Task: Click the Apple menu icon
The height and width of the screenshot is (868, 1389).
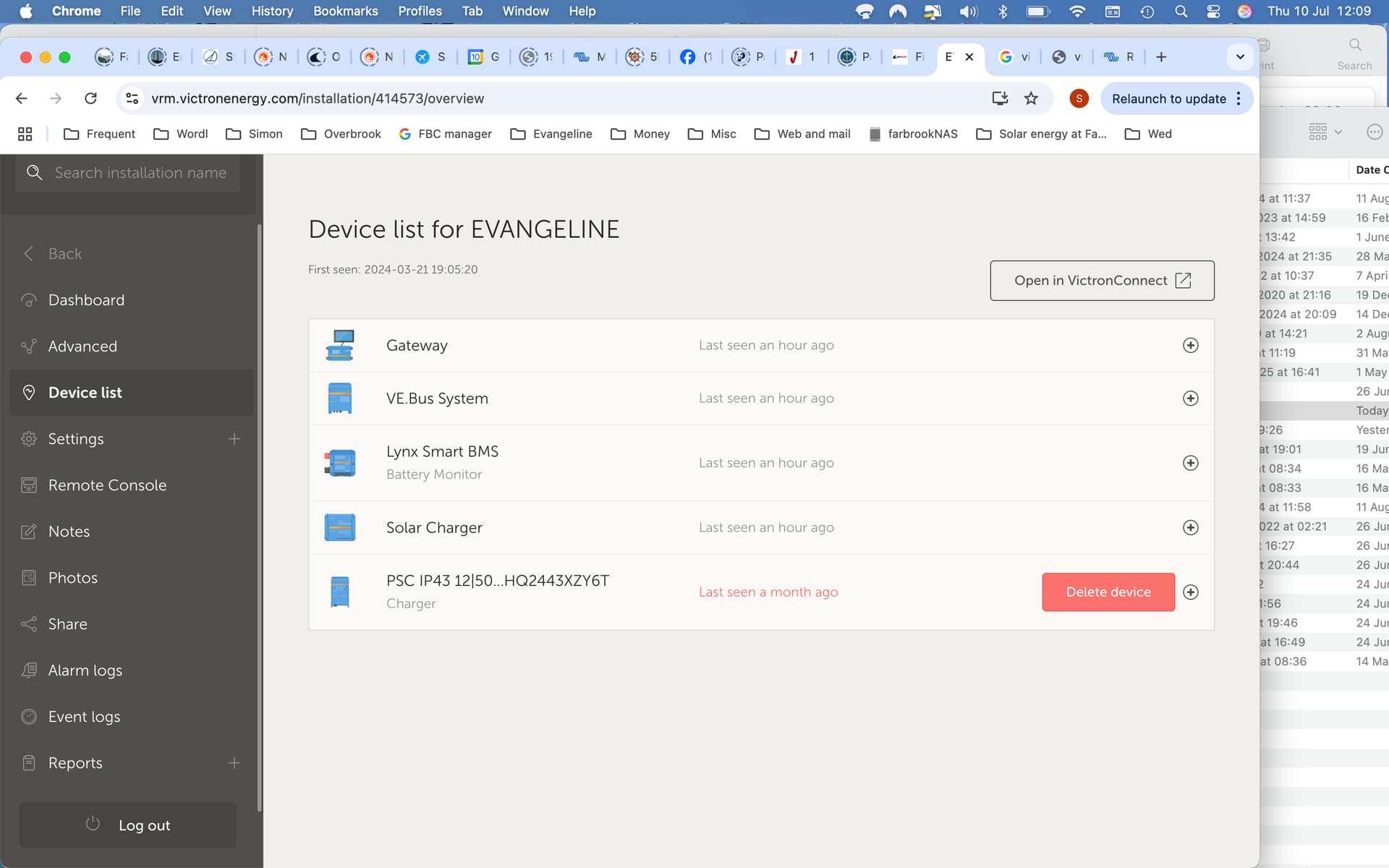Action: click(x=25, y=11)
